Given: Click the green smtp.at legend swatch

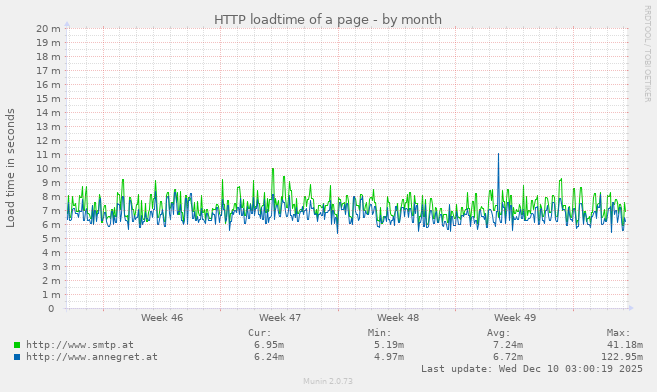Looking at the screenshot, I should point(17,345).
